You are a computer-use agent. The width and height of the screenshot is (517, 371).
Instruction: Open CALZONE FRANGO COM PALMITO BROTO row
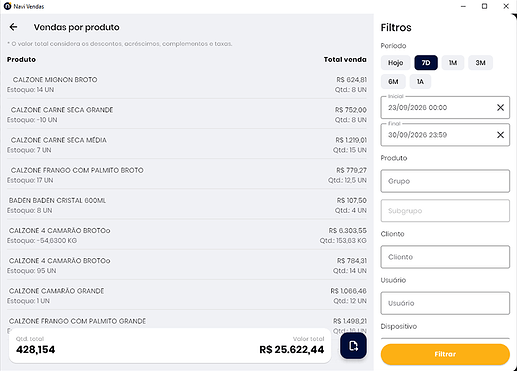click(187, 175)
